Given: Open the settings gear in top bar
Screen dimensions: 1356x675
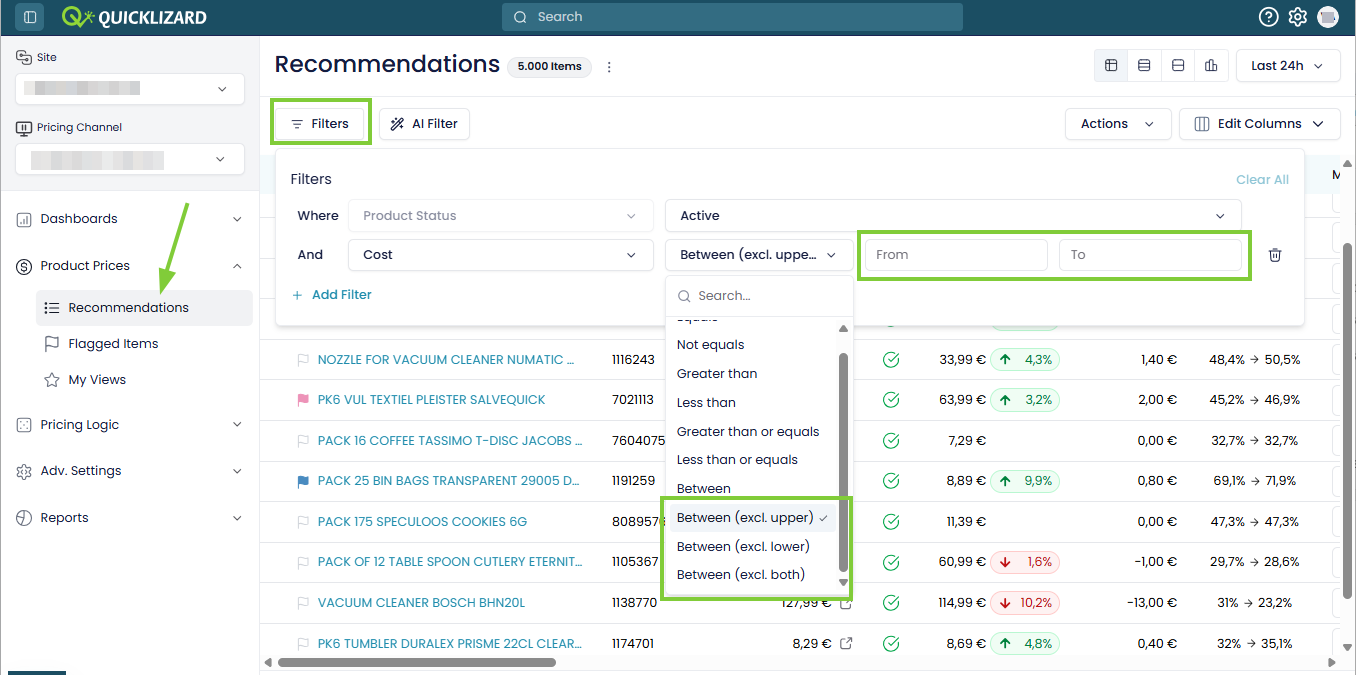Looking at the screenshot, I should point(1298,17).
